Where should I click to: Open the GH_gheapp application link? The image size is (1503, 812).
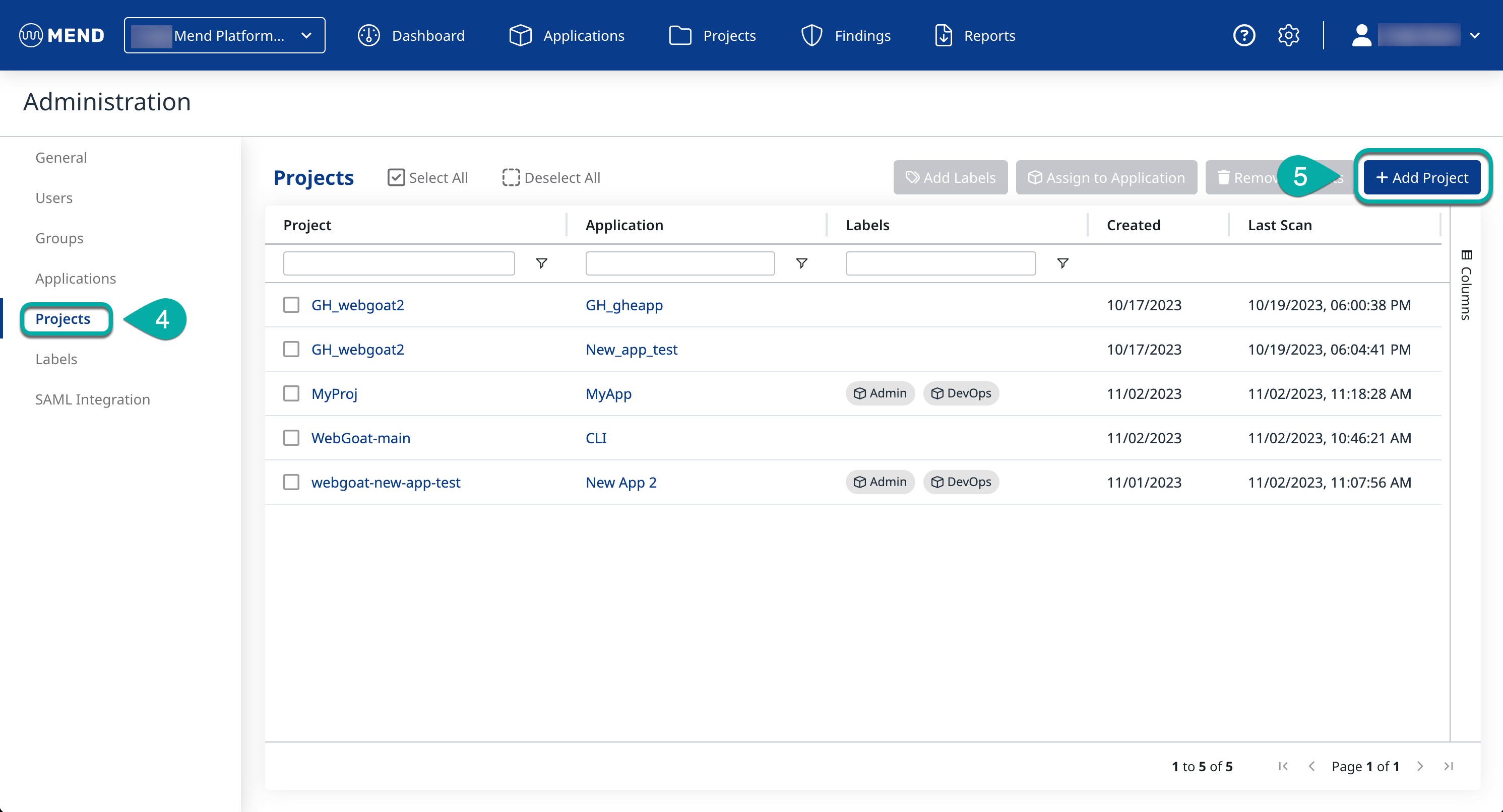(x=623, y=305)
